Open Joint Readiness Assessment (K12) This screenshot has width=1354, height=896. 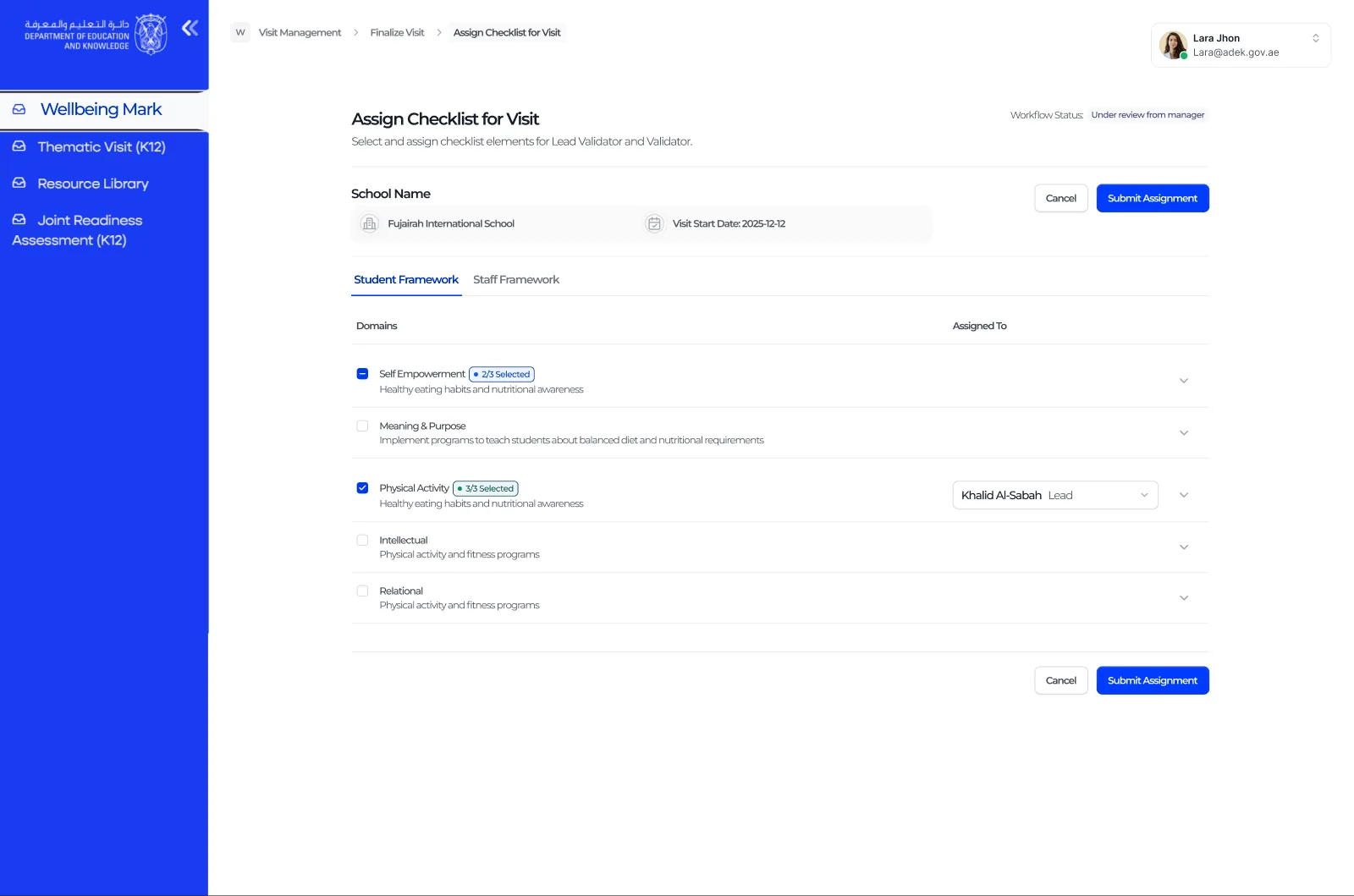coord(77,230)
